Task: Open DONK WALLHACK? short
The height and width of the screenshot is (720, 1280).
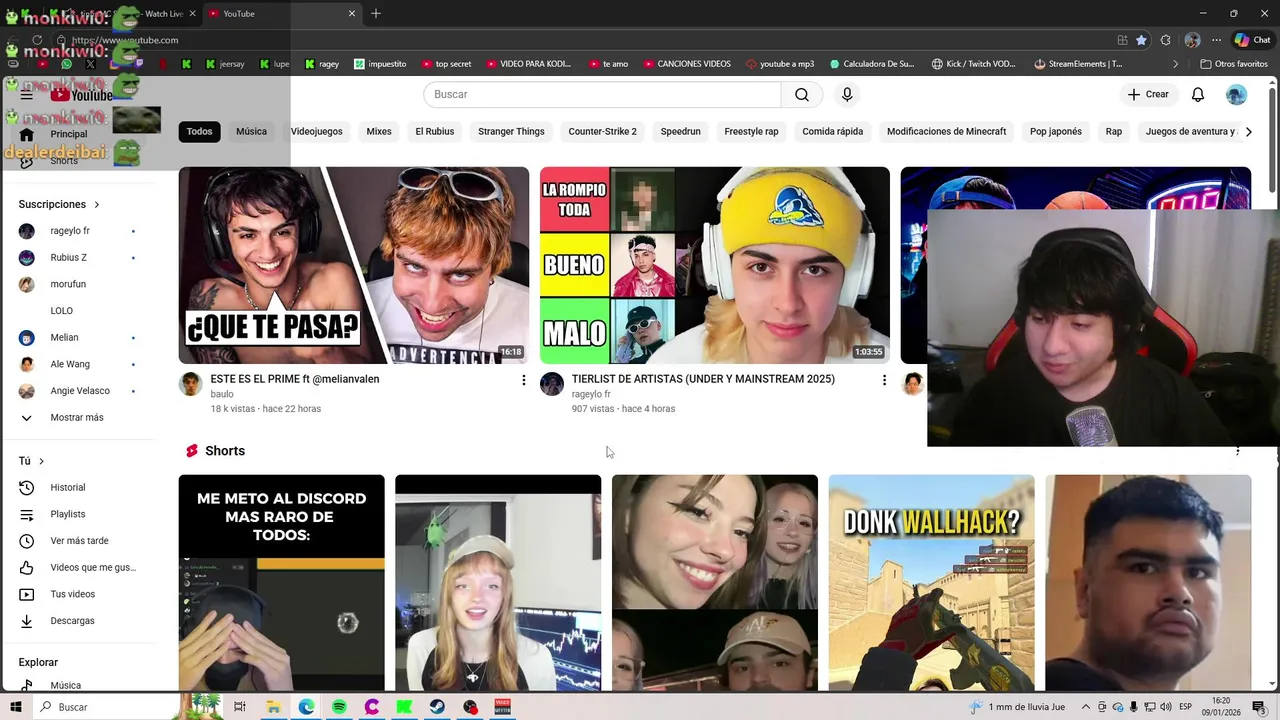Action: tap(932, 583)
